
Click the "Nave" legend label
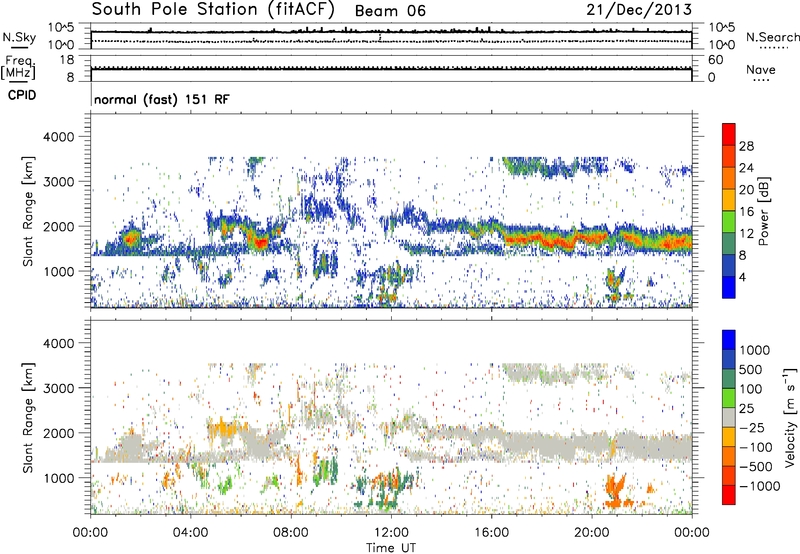click(761, 69)
